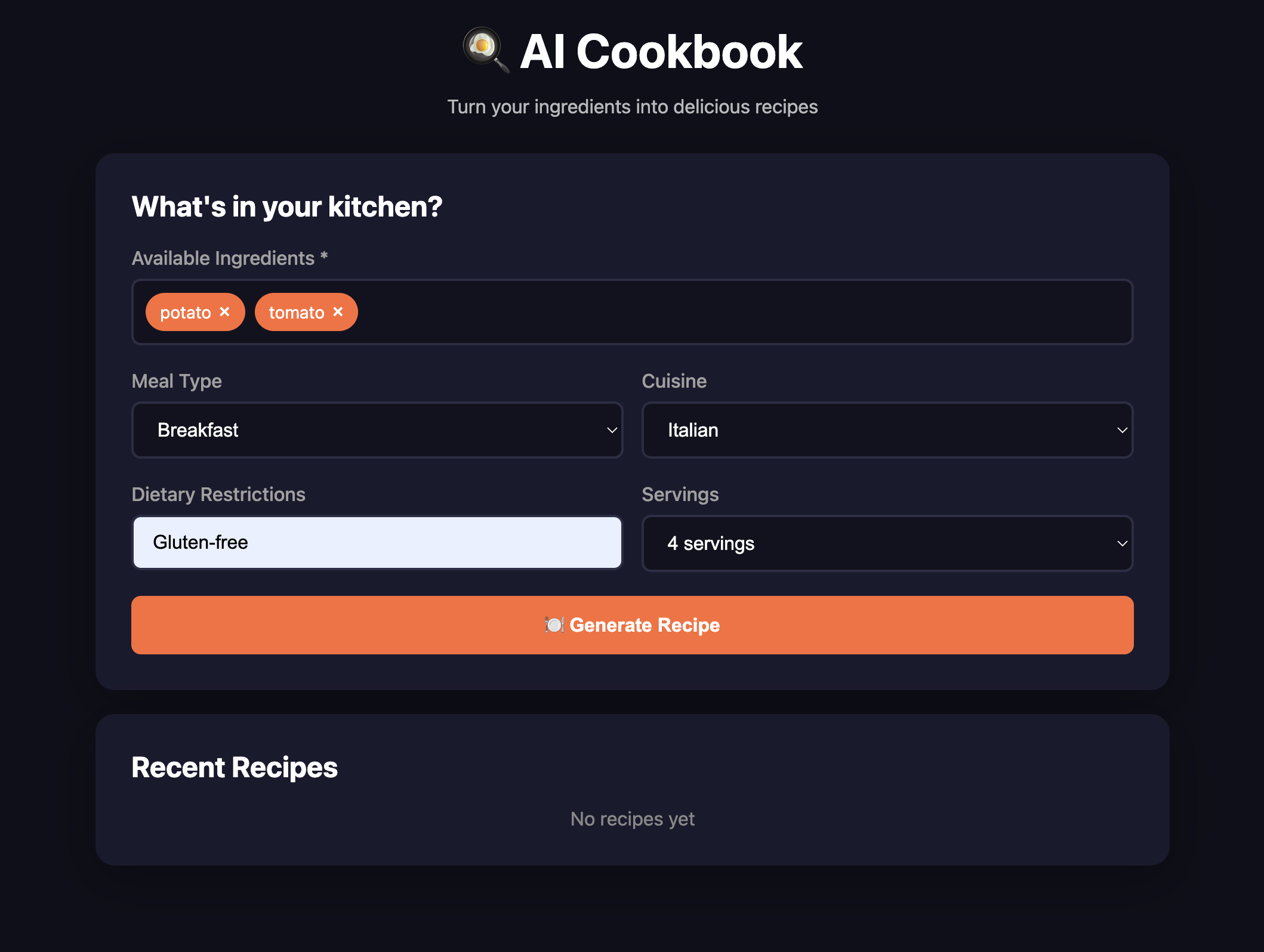The width and height of the screenshot is (1264, 952).
Task: Open the Meal Type dropdown showing Breakfast
Action: [x=377, y=429]
